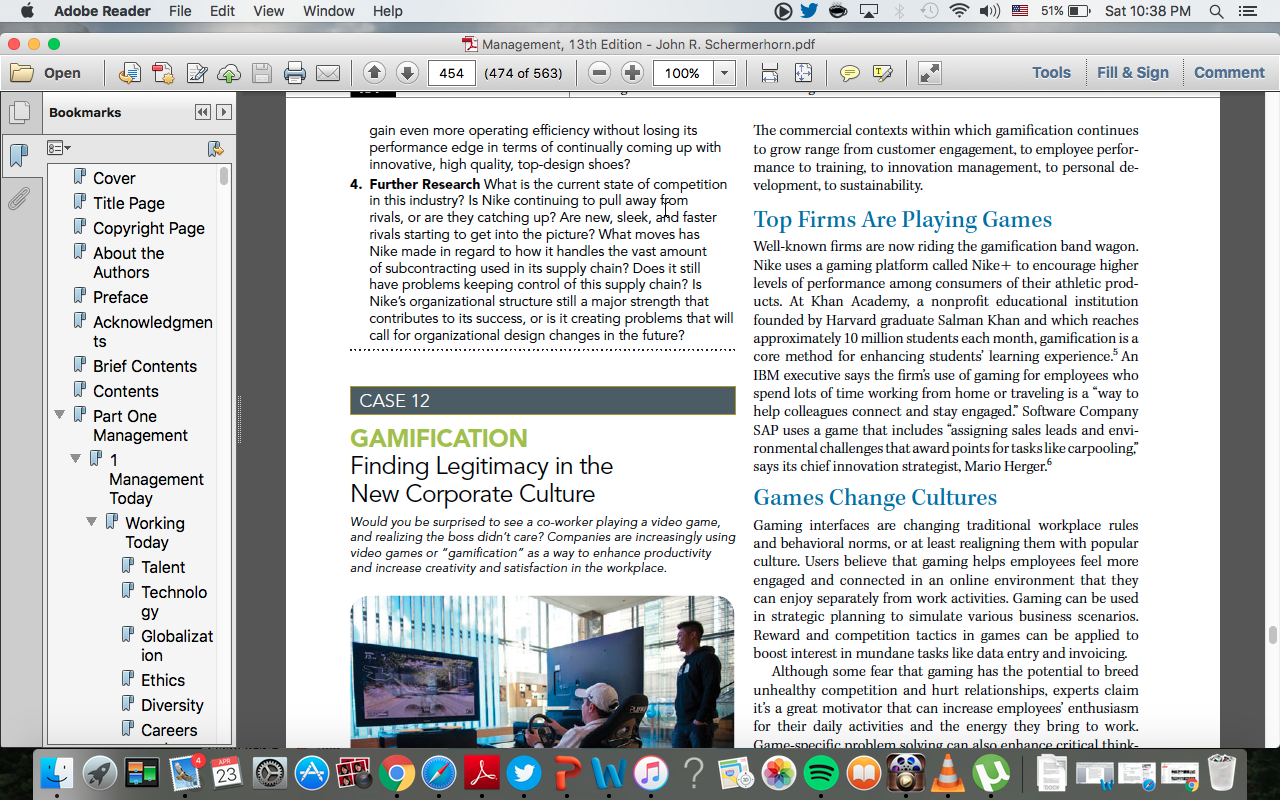
Task: Open the Fill & Sign pane
Action: (x=1132, y=73)
